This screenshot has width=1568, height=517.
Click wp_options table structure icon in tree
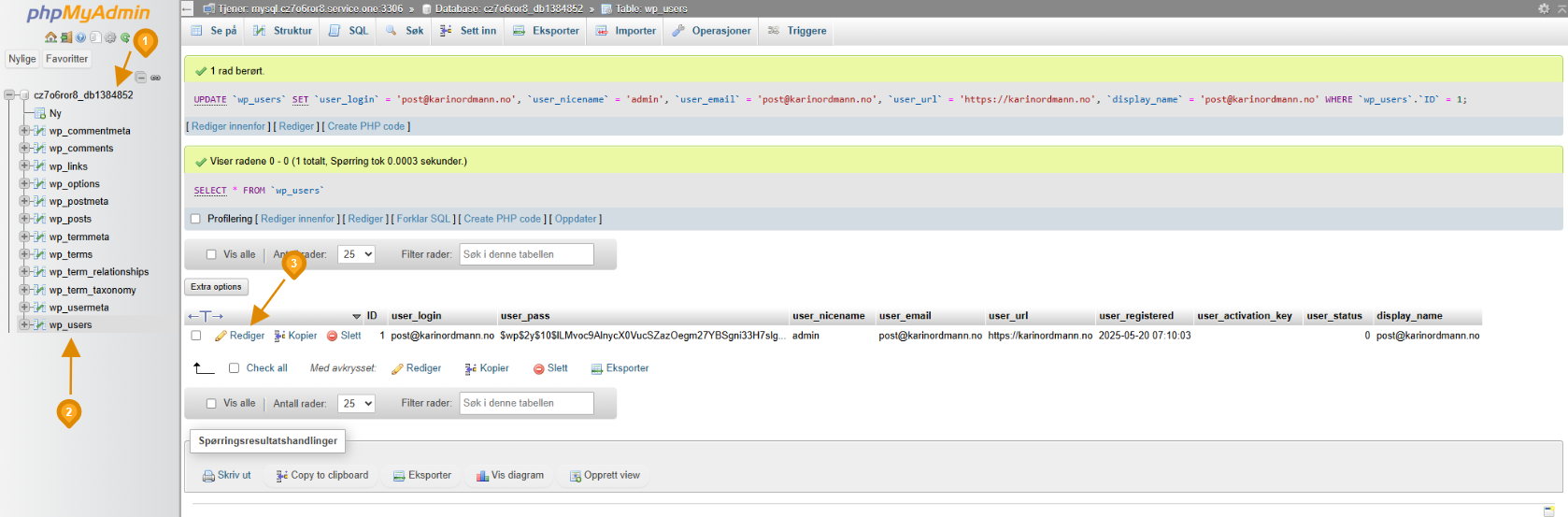(x=39, y=184)
